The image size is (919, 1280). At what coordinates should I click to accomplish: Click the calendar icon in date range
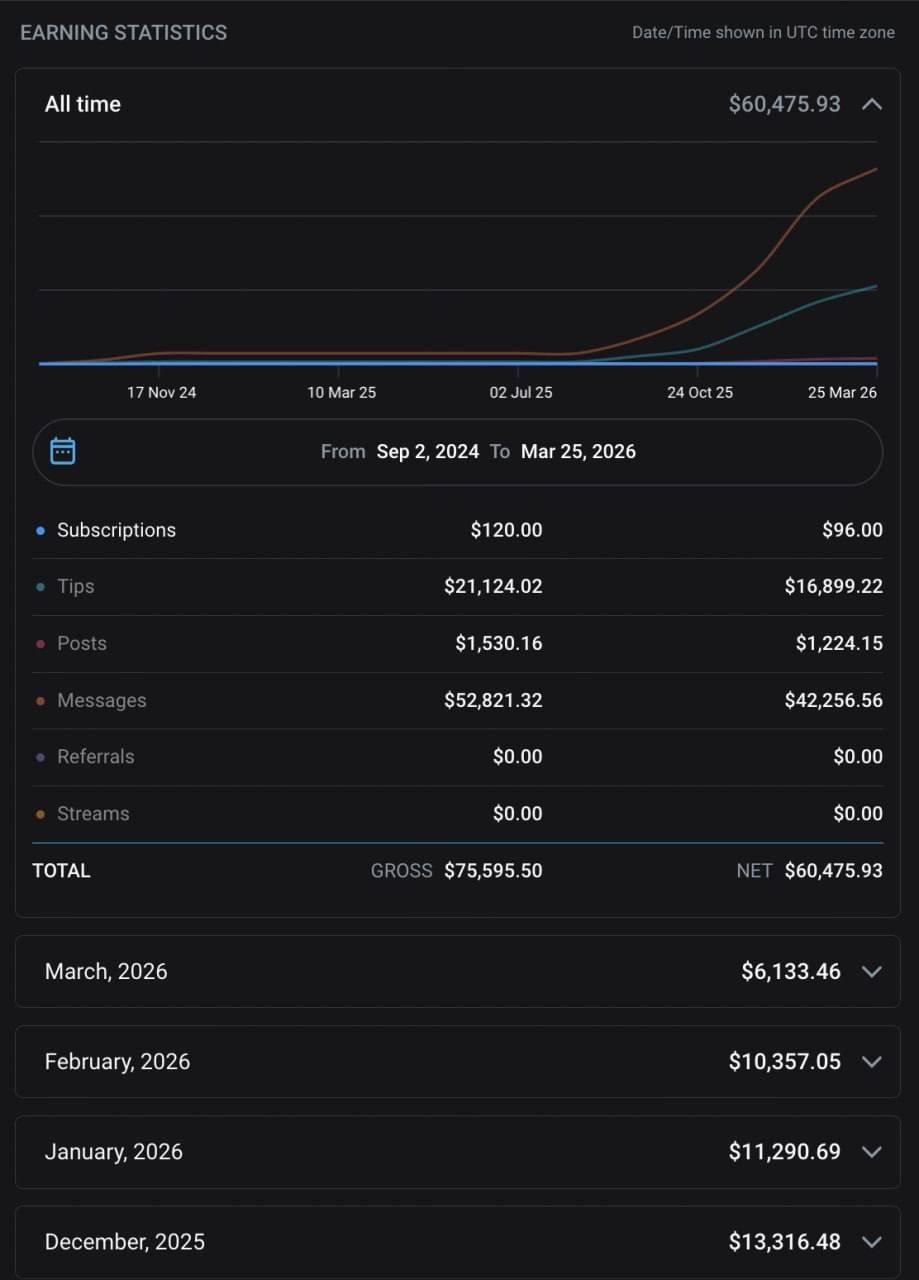coord(63,451)
